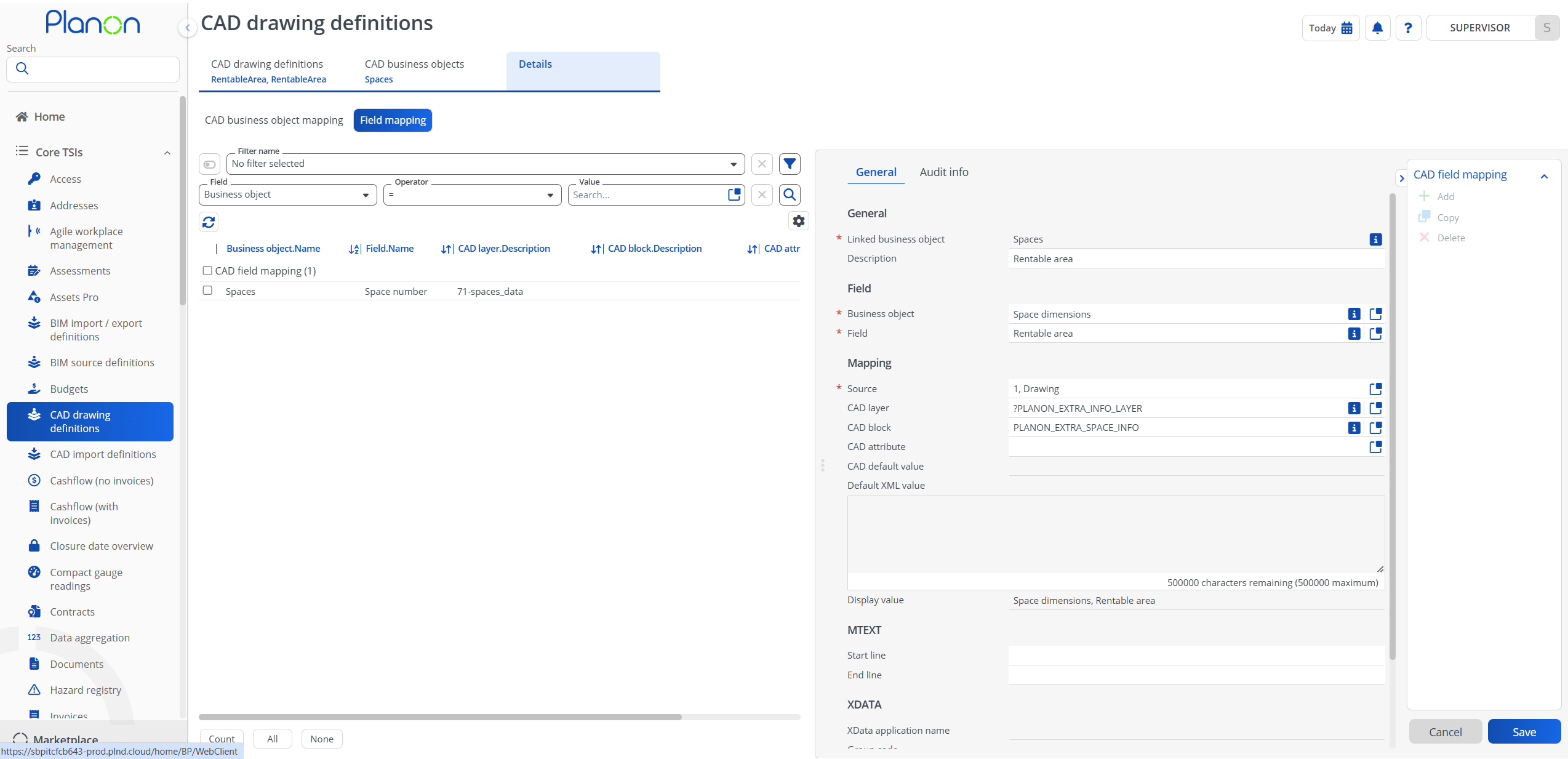
Task: Show info for CAD block
Action: click(x=1354, y=428)
